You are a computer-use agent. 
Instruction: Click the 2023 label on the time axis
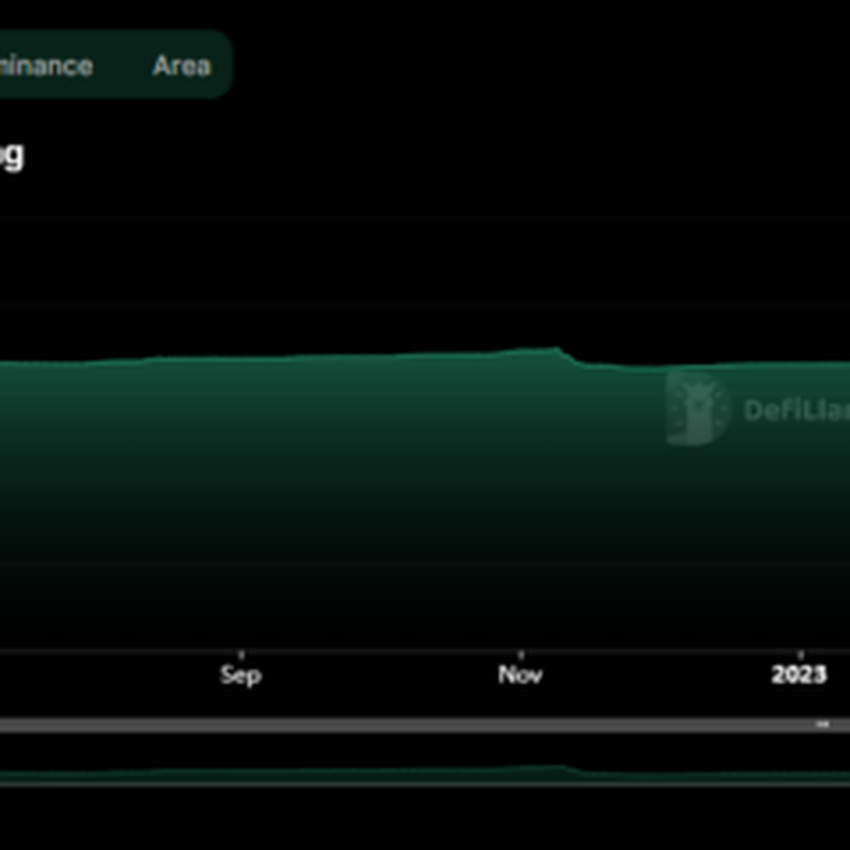(x=799, y=674)
